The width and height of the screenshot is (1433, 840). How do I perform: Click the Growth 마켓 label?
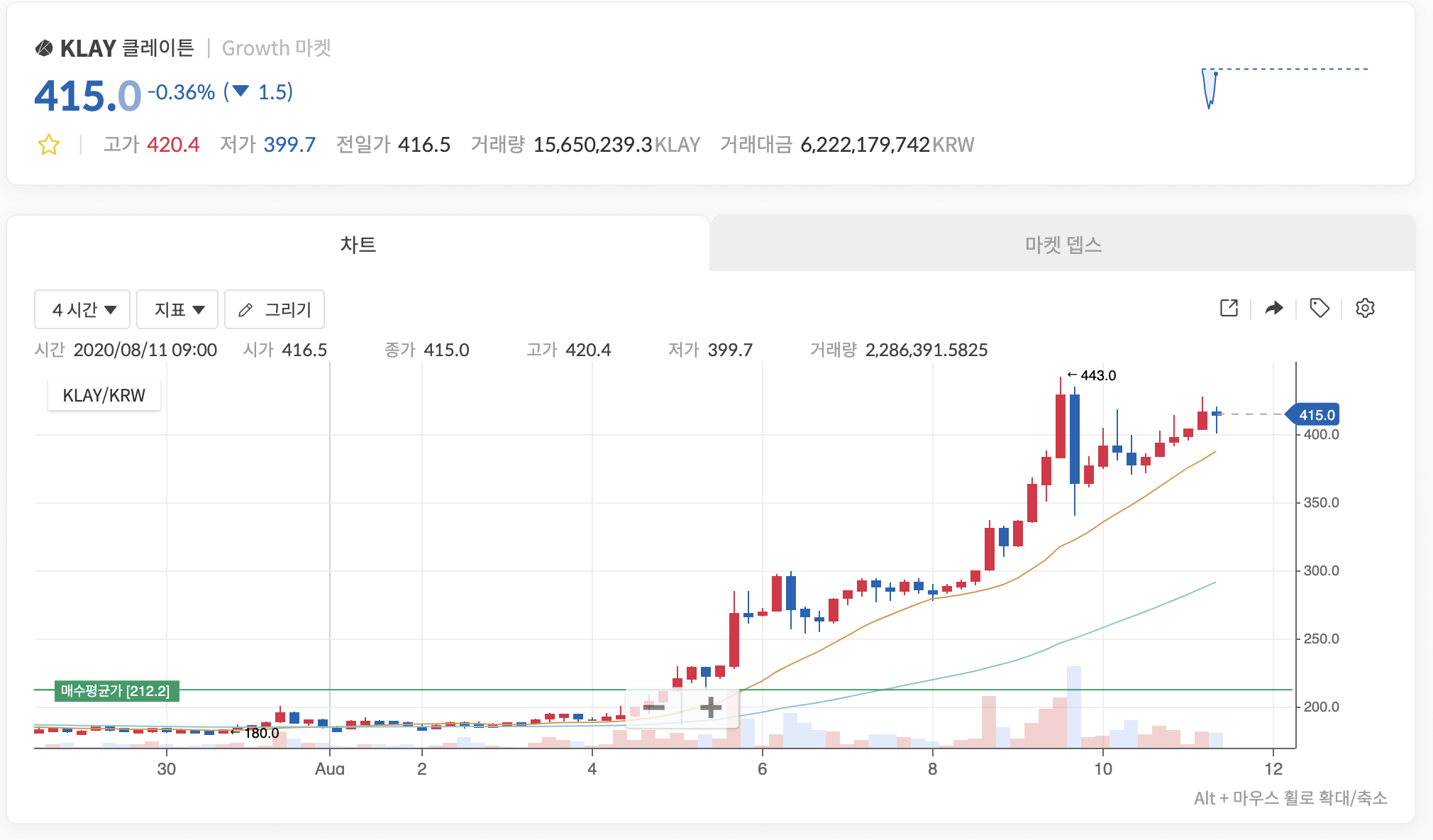(x=276, y=48)
